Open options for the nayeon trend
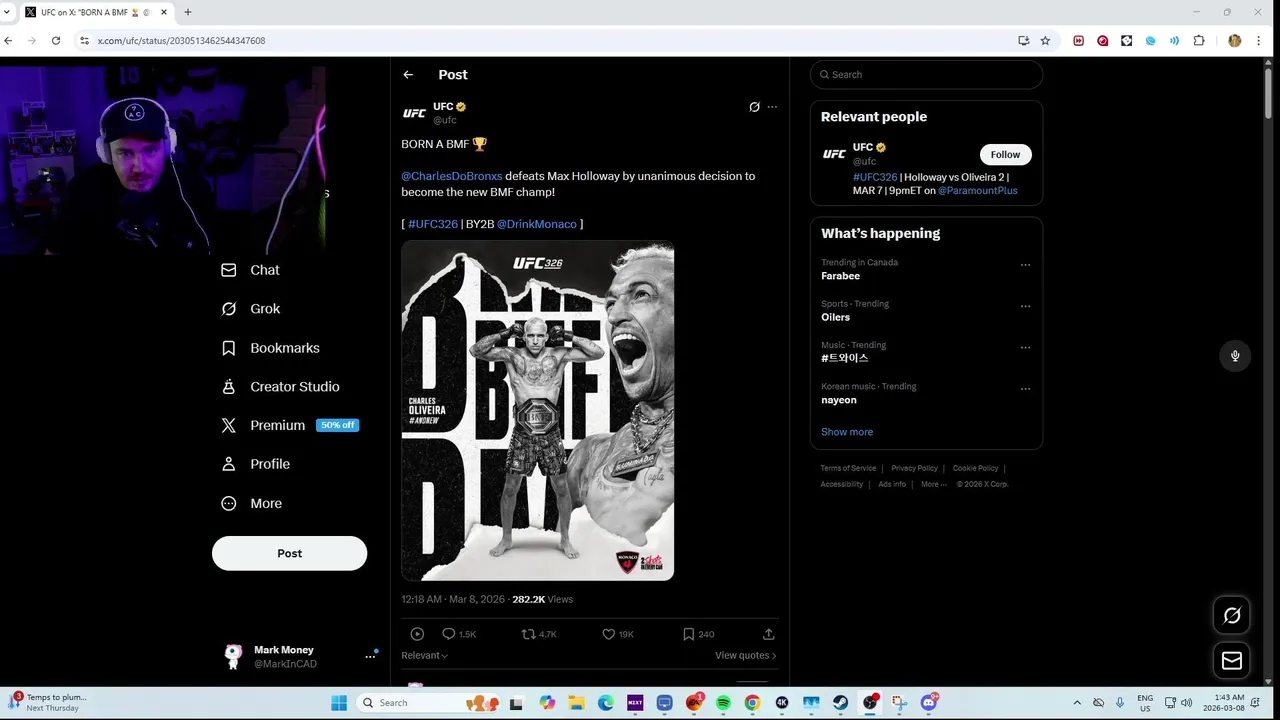This screenshot has width=1280, height=720. point(1025,389)
